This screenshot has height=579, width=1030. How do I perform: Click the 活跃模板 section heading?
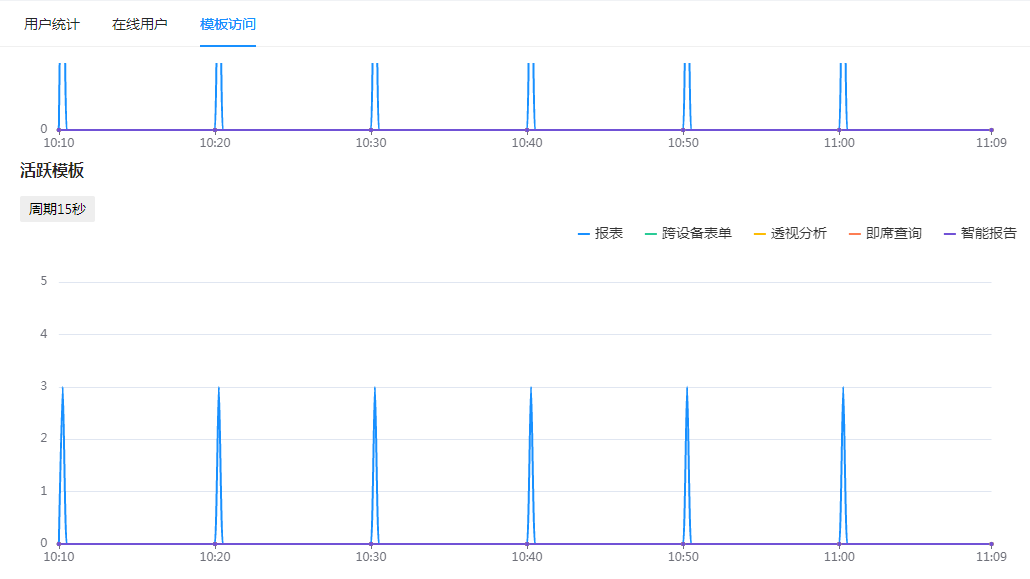[52, 171]
